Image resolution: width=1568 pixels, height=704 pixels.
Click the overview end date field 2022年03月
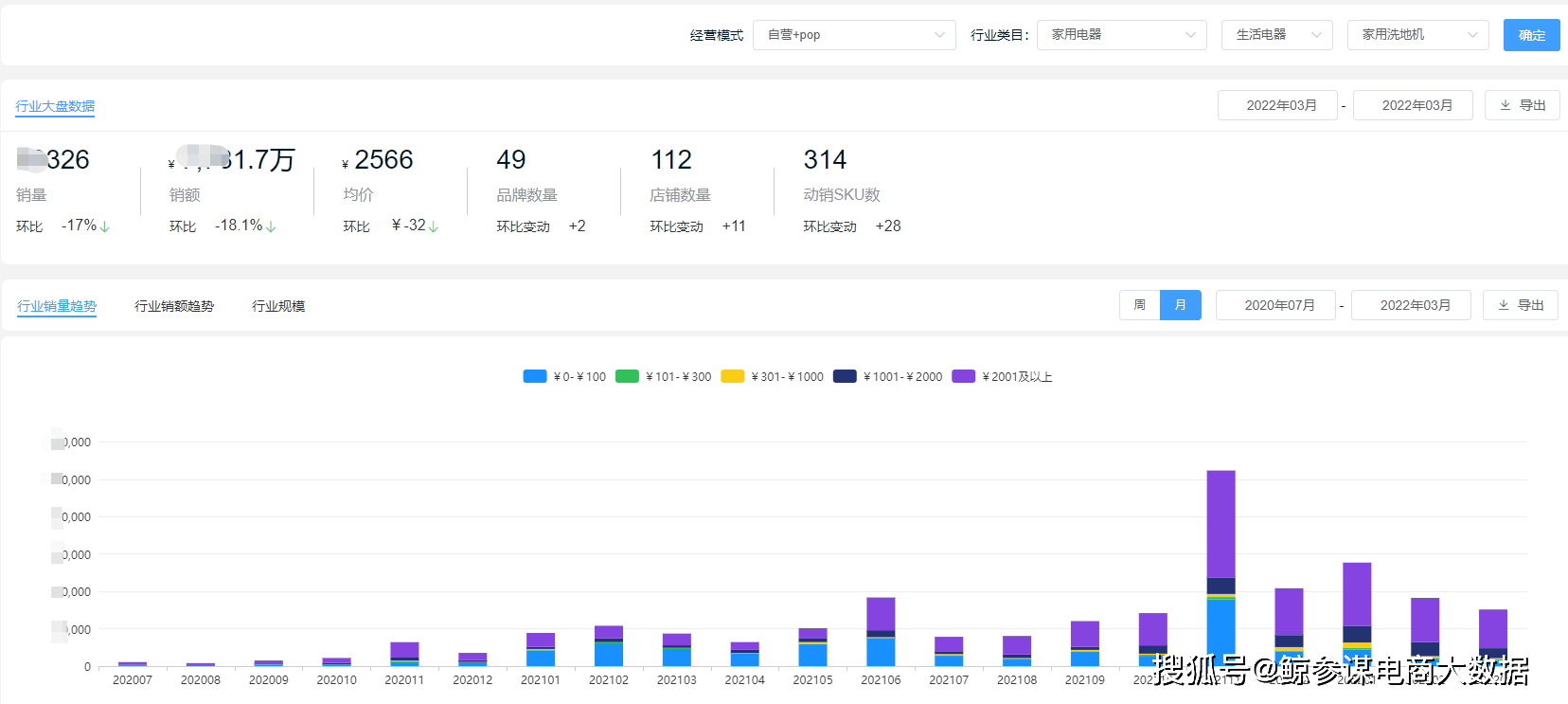pyautogui.click(x=1413, y=105)
